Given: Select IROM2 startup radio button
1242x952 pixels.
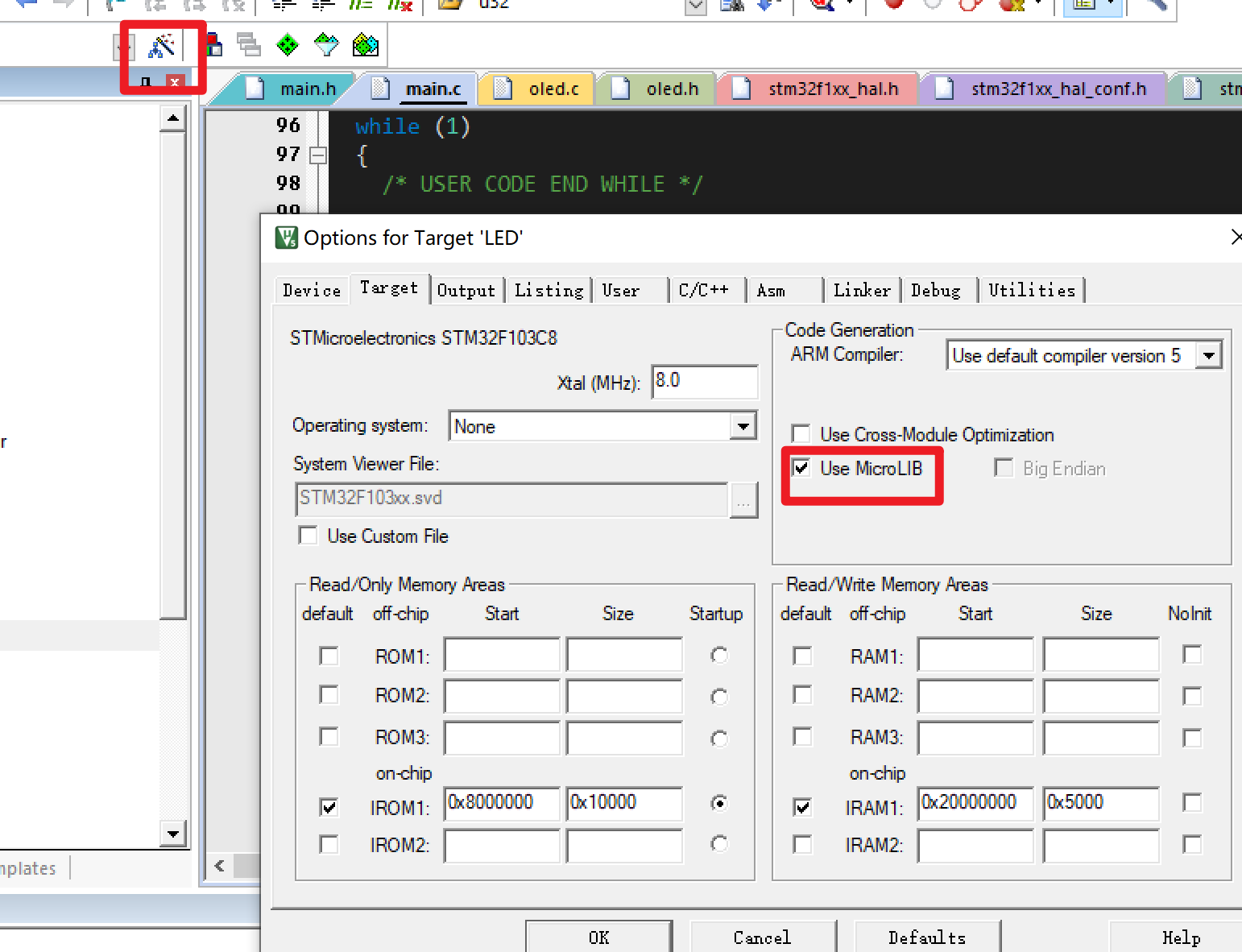Looking at the screenshot, I should (x=719, y=844).
